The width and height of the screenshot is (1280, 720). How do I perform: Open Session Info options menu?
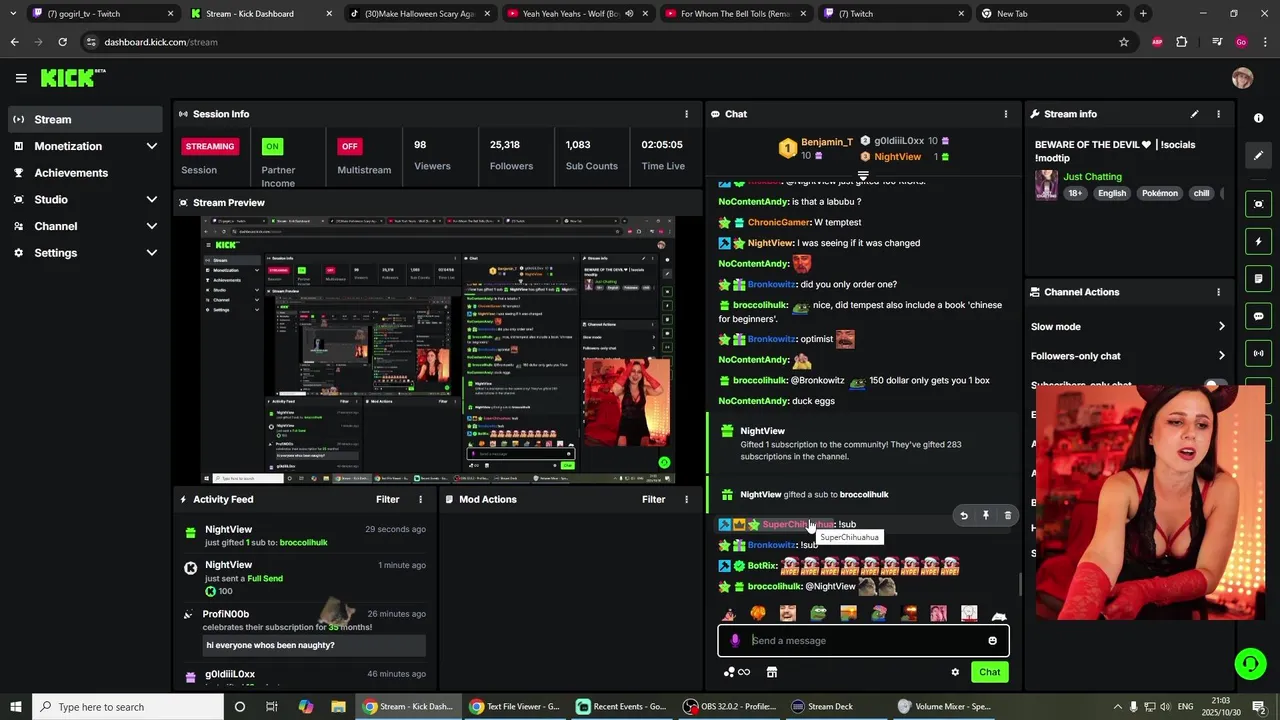pyautogui.click(x=686, y=114)
